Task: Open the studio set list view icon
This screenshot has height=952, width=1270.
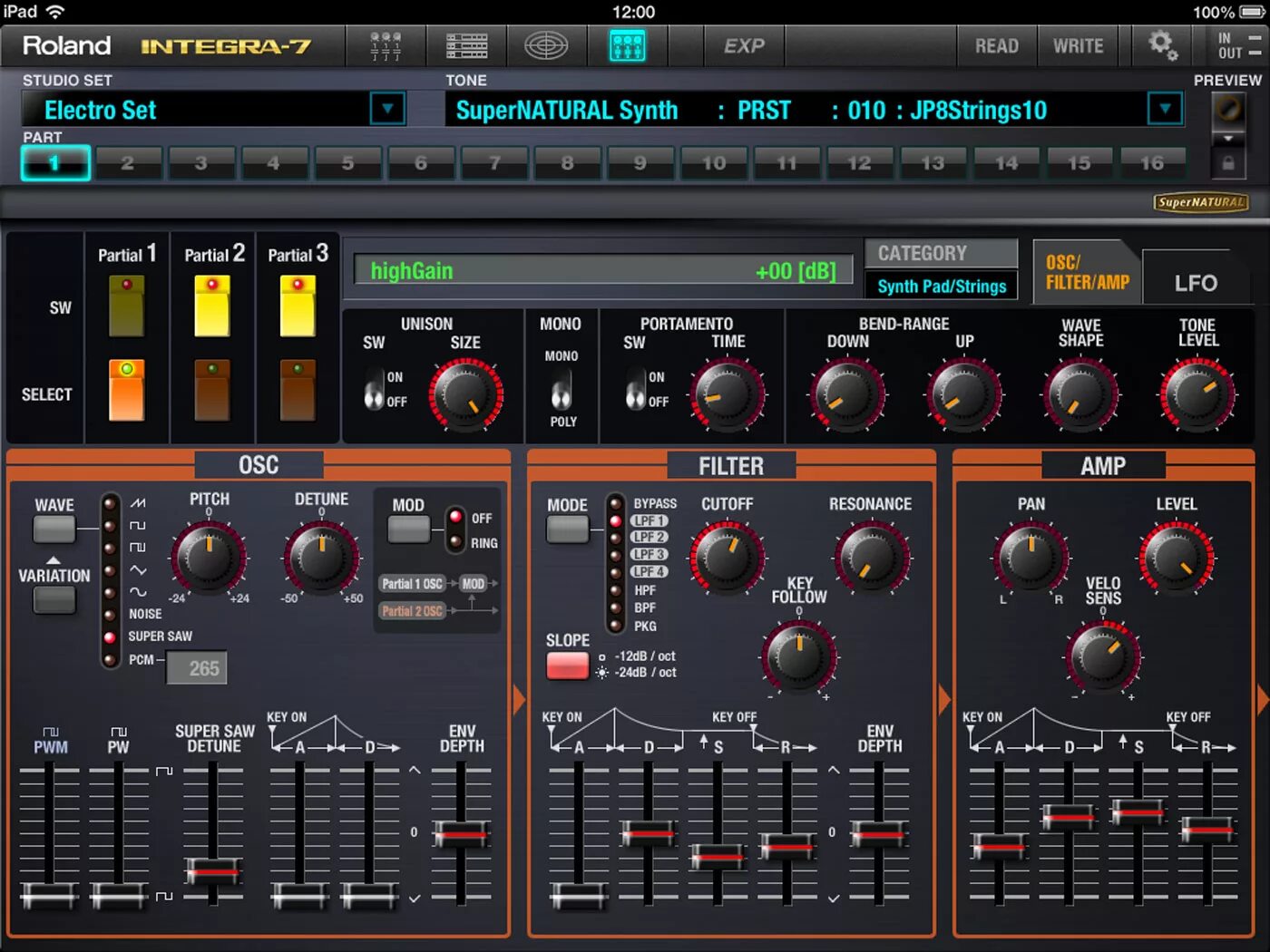Action: [x=466, y=45]
